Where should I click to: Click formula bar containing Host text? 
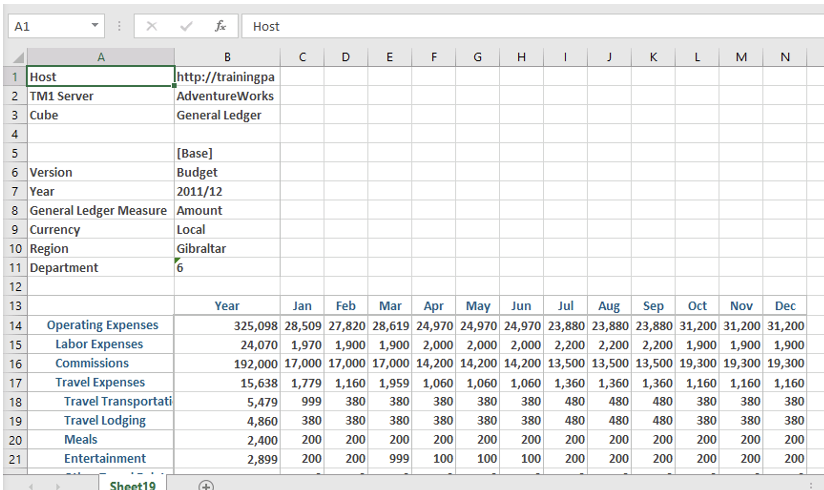click(x=530, y=26)
